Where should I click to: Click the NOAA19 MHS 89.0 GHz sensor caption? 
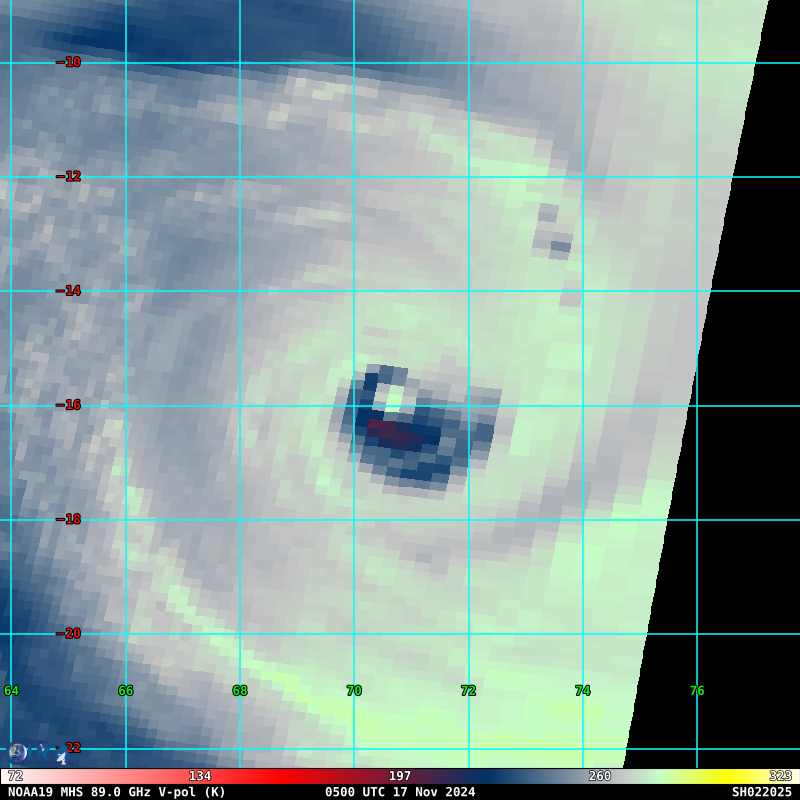tap(117, 792)
